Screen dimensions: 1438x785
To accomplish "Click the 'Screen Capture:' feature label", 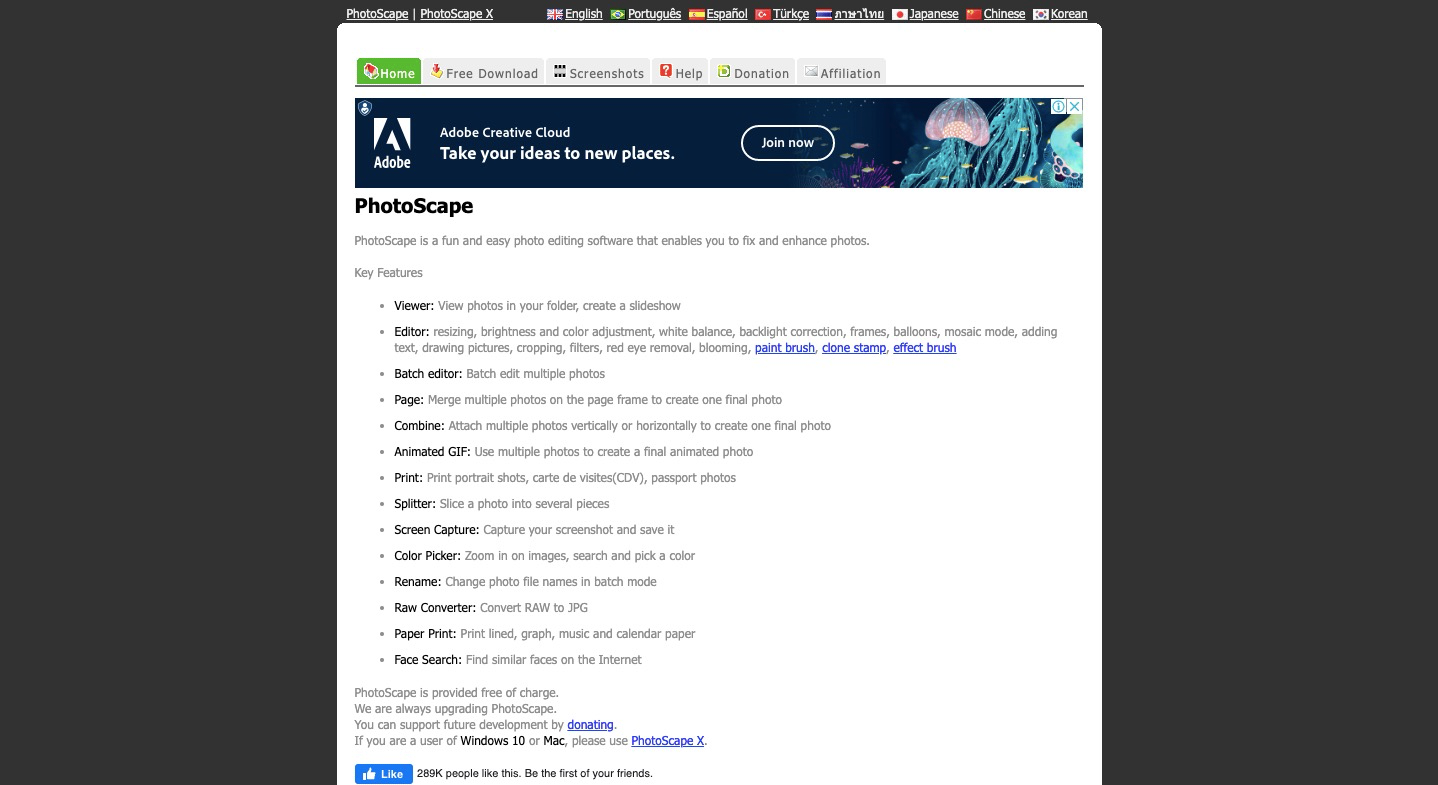I will pos(437,530).
